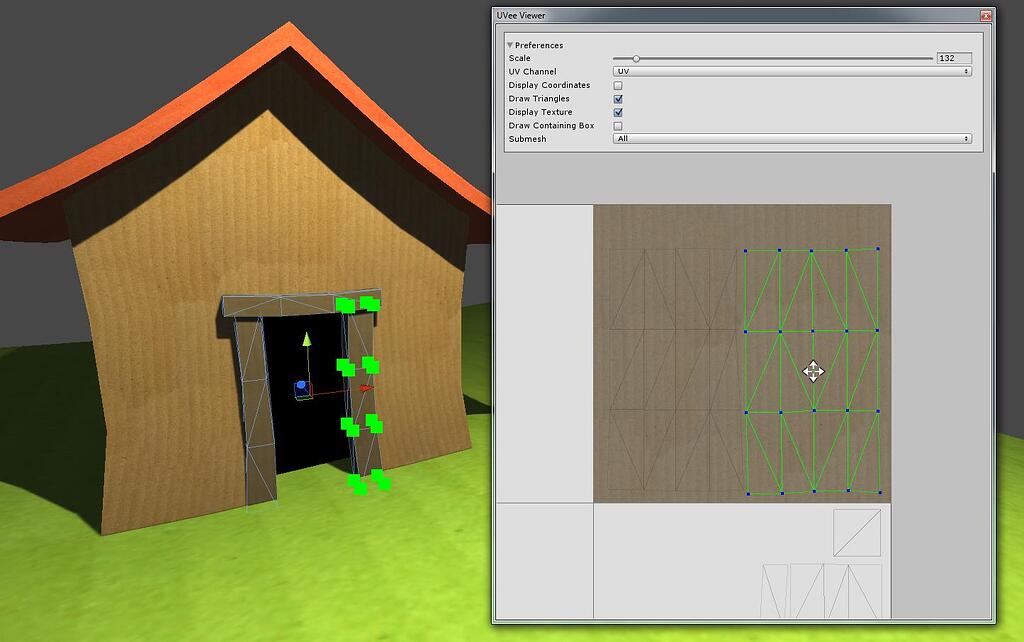This screenshot has width=1024, height=642.
Task: Open the Submesh dropdown showing All
Action: tap(790, 139)
